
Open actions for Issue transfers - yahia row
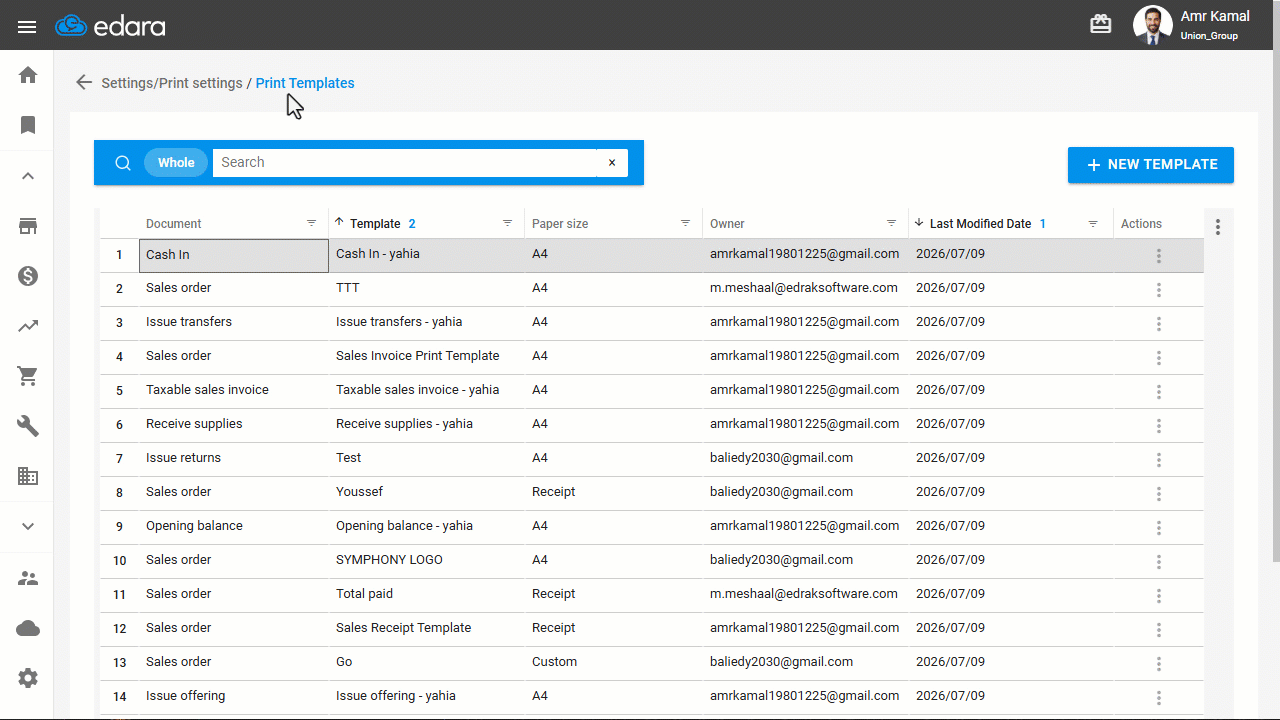click(x=1159, y=324)
